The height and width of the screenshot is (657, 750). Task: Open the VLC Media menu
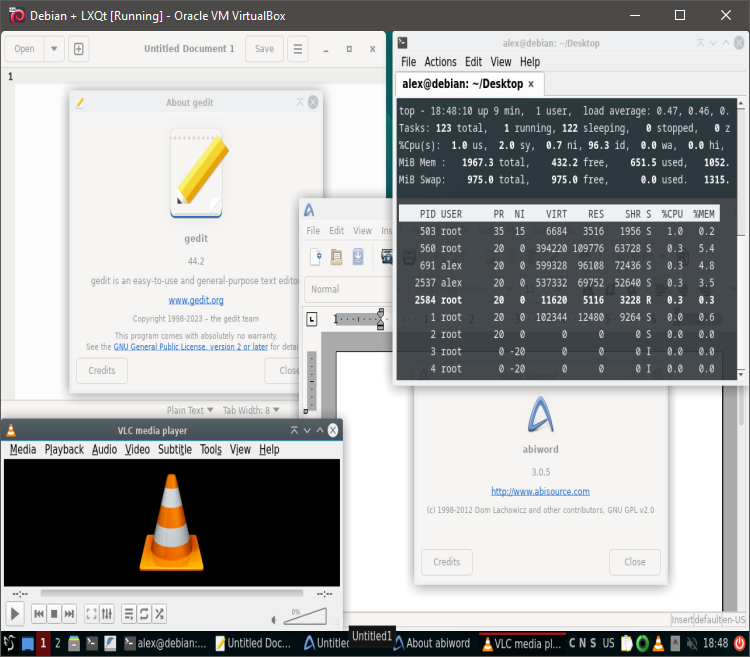(22, 449)
